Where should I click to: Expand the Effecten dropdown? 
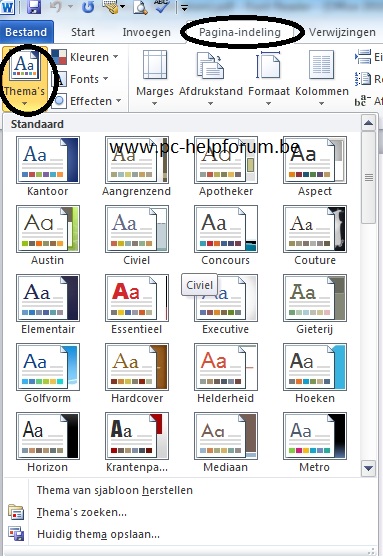pyautogui.click(x=86, y=101)
